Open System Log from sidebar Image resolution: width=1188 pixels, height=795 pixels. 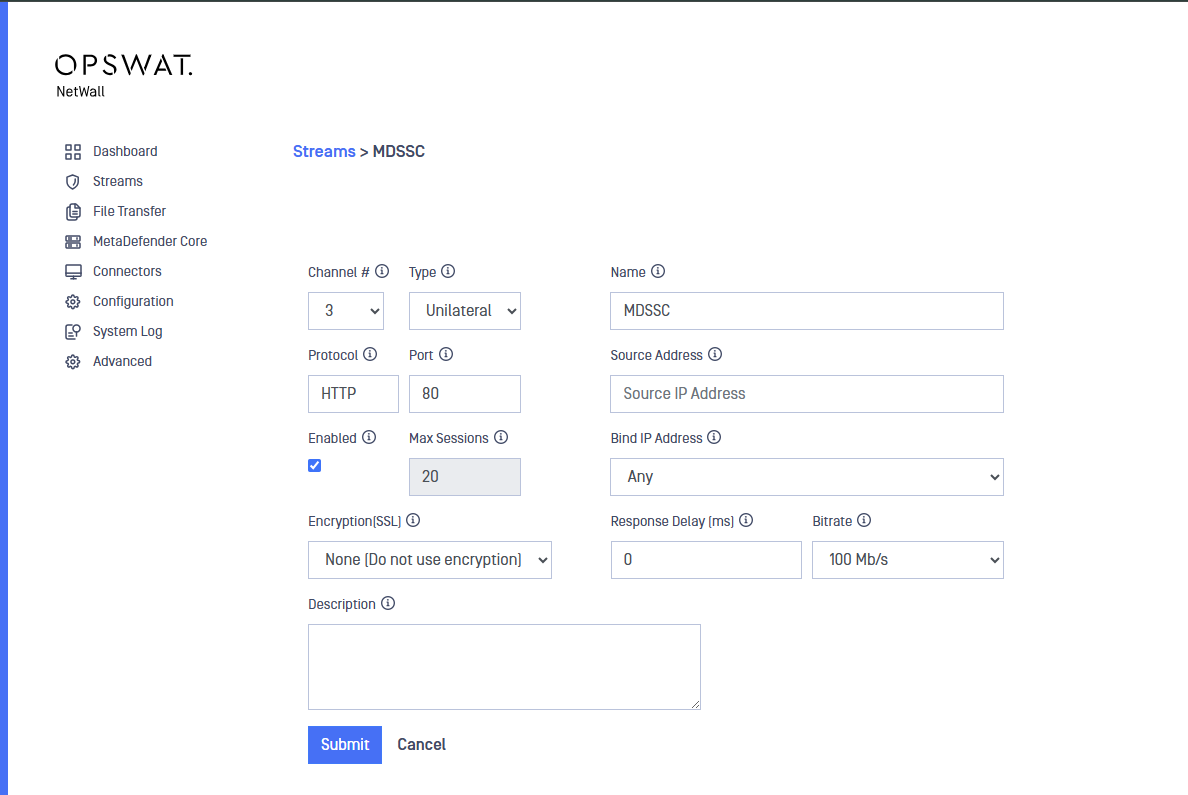tap(127, 331)
